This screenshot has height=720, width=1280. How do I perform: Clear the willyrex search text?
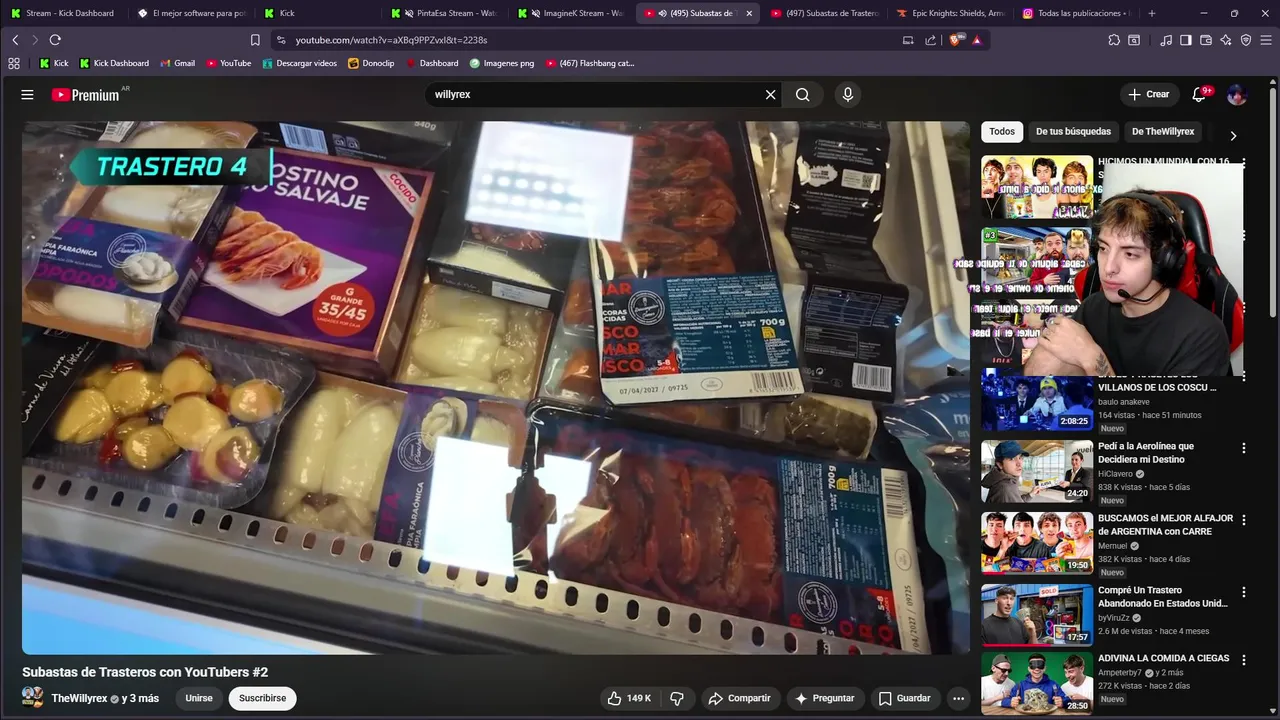coord(770,94)
